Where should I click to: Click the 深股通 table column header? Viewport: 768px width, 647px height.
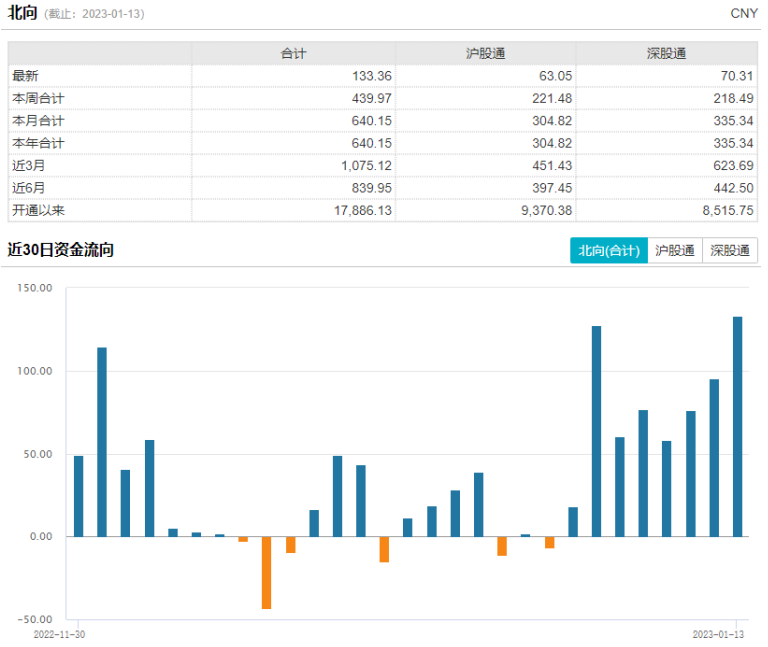coord(666,53)
